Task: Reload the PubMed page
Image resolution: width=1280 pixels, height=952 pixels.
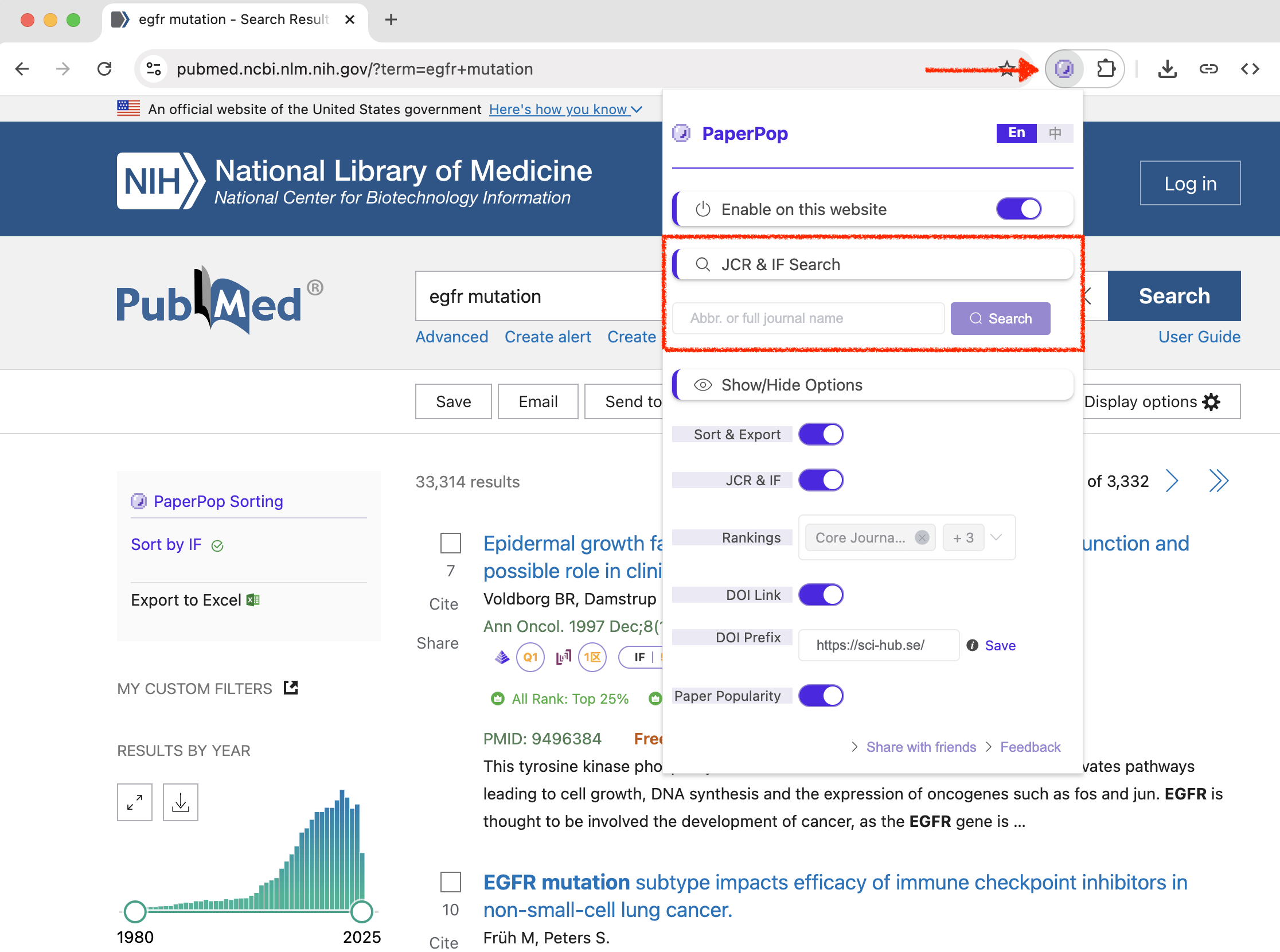Action: 104,69
